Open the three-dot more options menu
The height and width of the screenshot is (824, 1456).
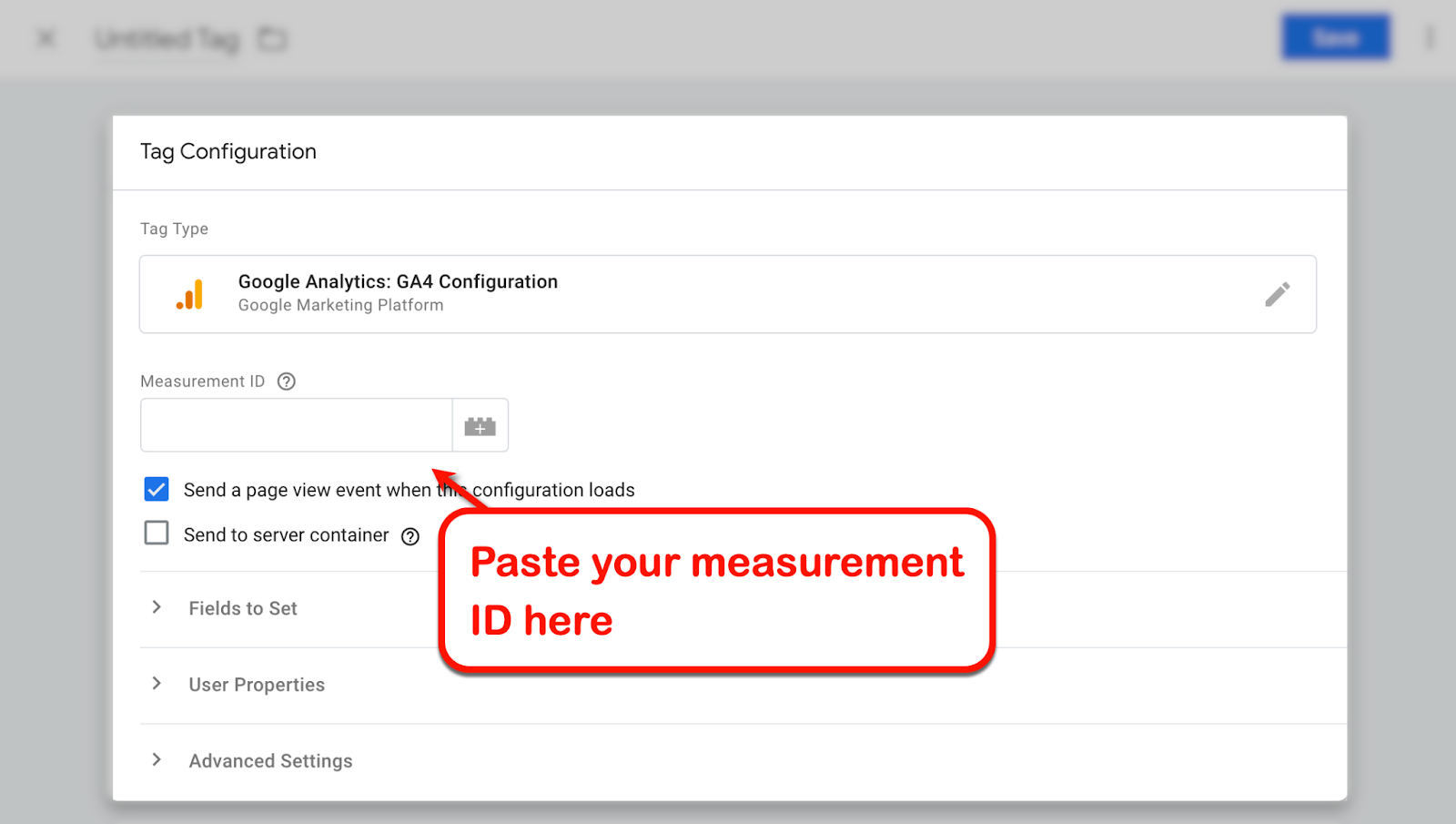[x=1430, y=38]
